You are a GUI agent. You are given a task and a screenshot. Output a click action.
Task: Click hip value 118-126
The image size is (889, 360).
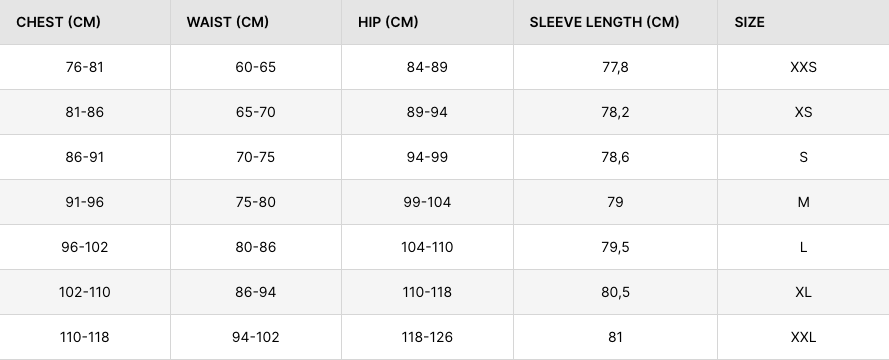coord(427,337)
